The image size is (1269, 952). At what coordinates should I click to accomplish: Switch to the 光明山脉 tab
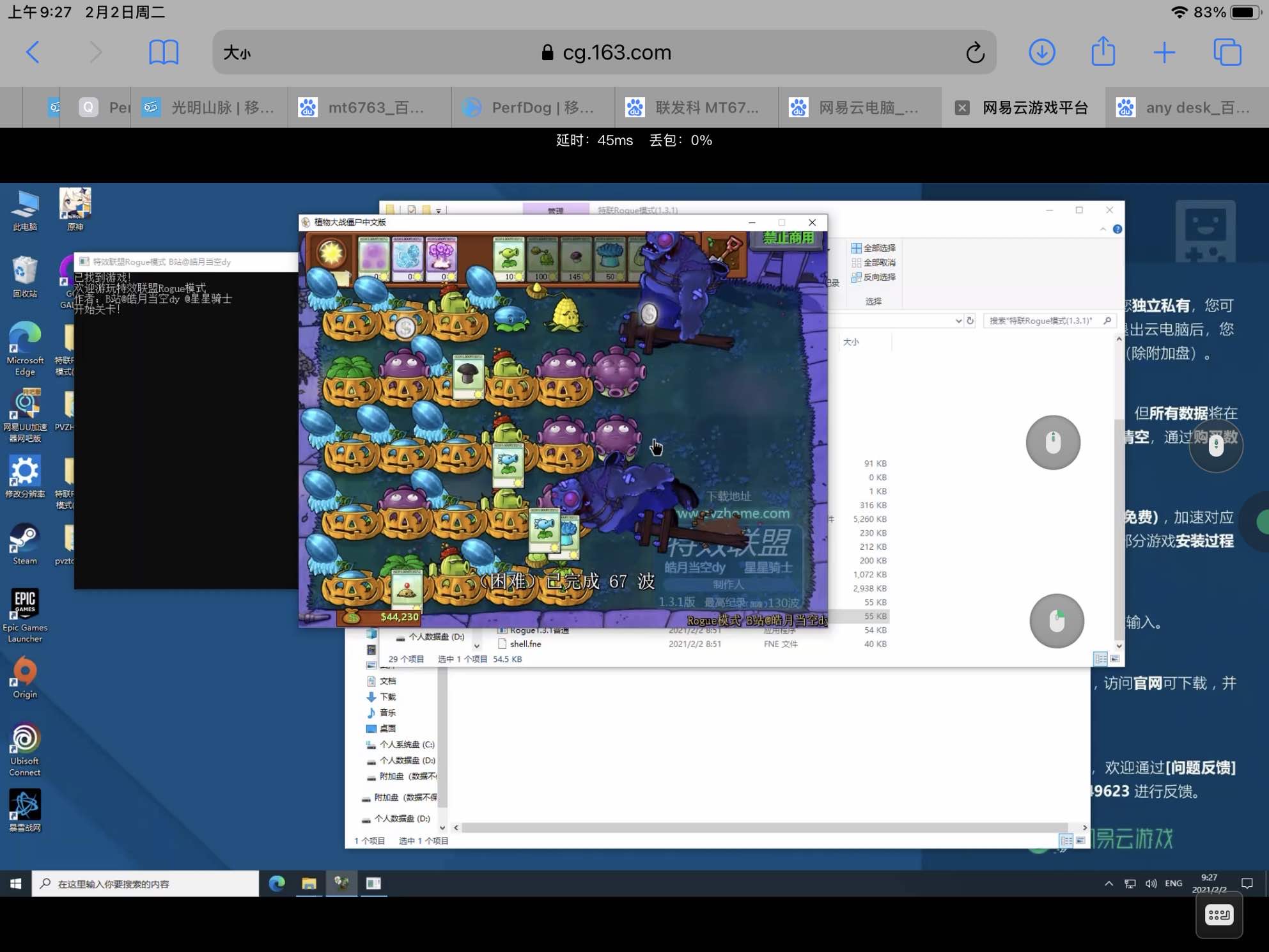pos(209,107)
